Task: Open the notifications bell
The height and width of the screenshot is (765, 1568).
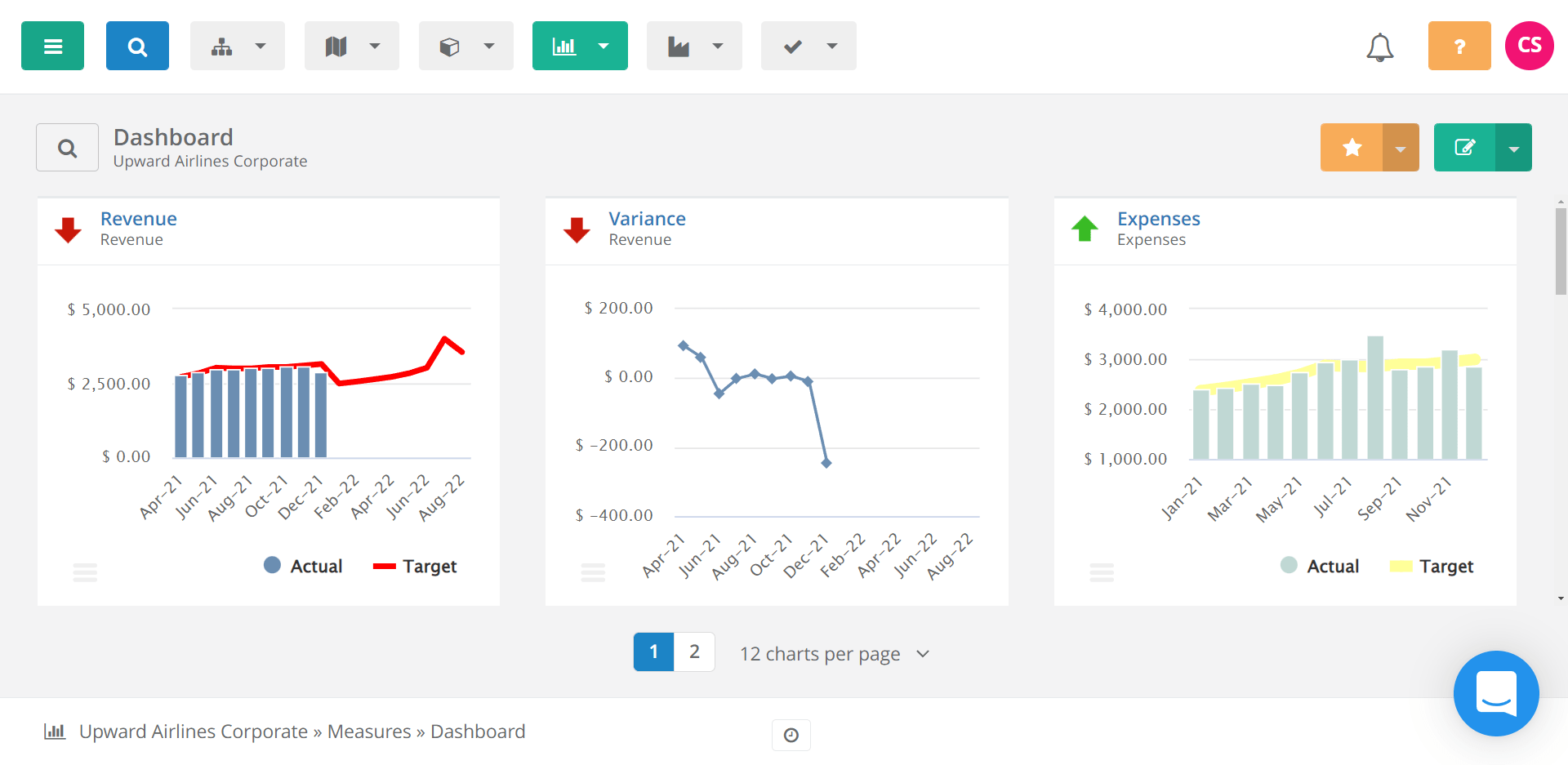Action: (x=1380, y=47)
